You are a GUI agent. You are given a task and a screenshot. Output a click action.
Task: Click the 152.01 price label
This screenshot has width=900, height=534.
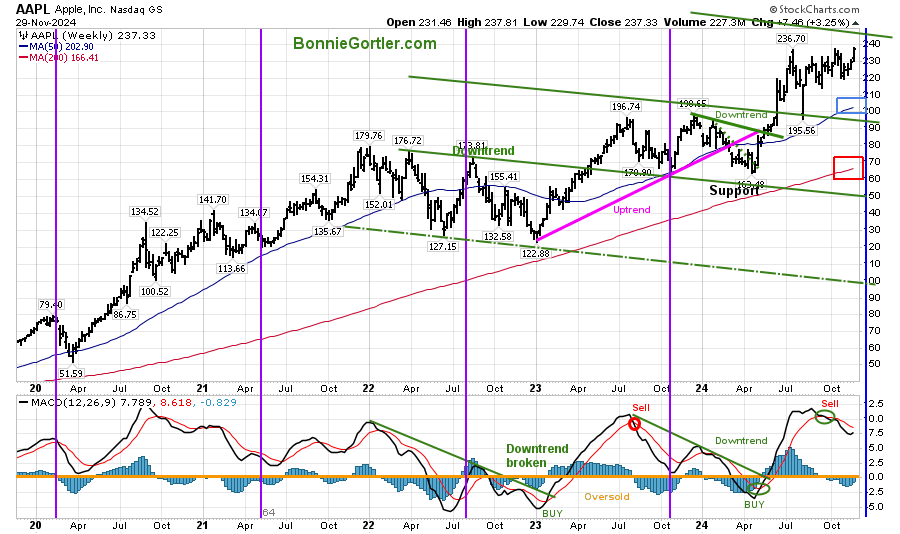coord(378,204)
